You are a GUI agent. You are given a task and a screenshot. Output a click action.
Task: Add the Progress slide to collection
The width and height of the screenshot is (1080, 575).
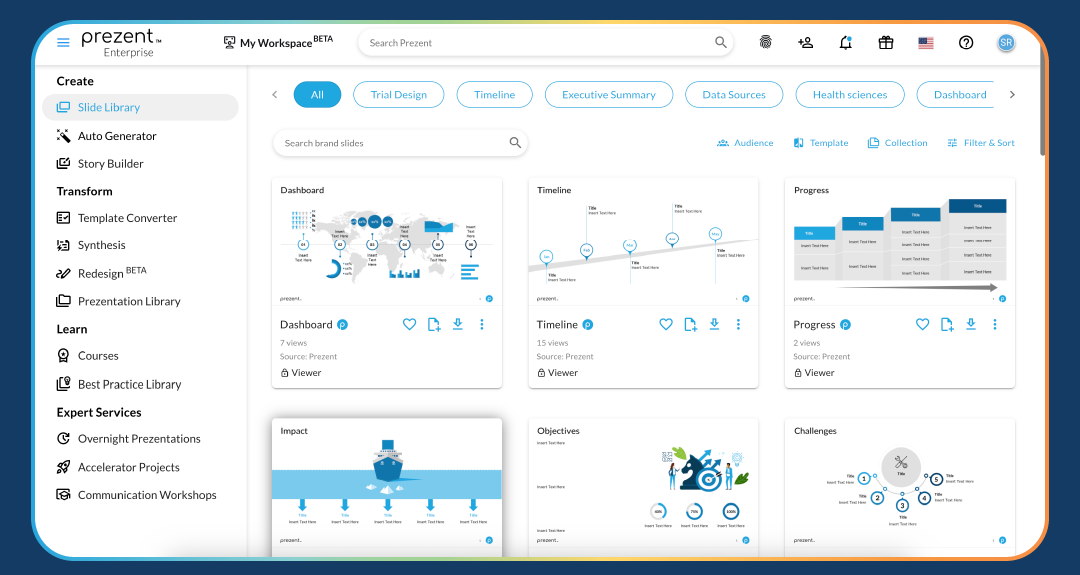click(x=947, y=324)
